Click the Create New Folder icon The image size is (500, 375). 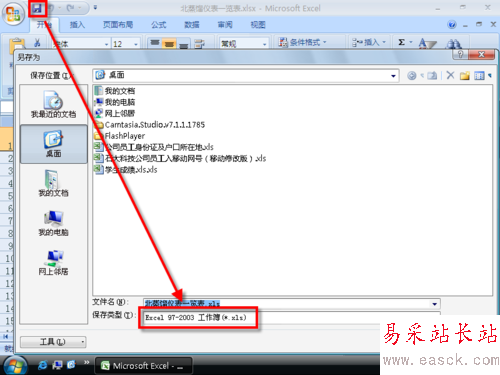[465, 76]
